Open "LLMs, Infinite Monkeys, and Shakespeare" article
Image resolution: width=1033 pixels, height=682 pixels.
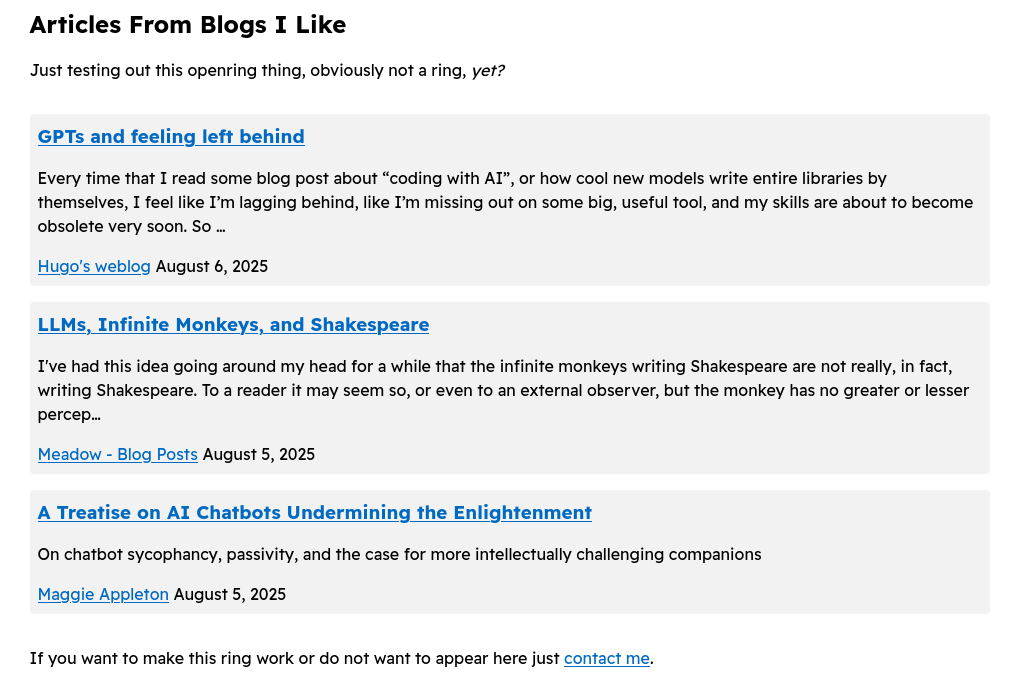[x=233, y=325]
